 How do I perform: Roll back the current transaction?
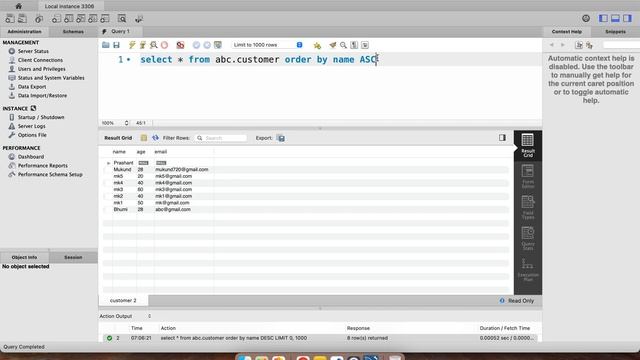[207, 45]
